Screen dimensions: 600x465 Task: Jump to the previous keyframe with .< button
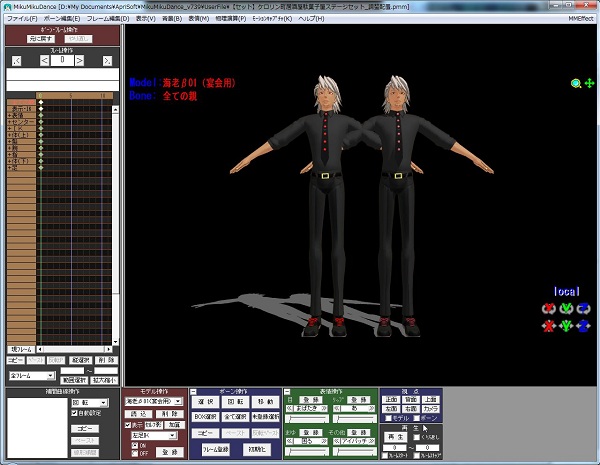click(16, 60)
